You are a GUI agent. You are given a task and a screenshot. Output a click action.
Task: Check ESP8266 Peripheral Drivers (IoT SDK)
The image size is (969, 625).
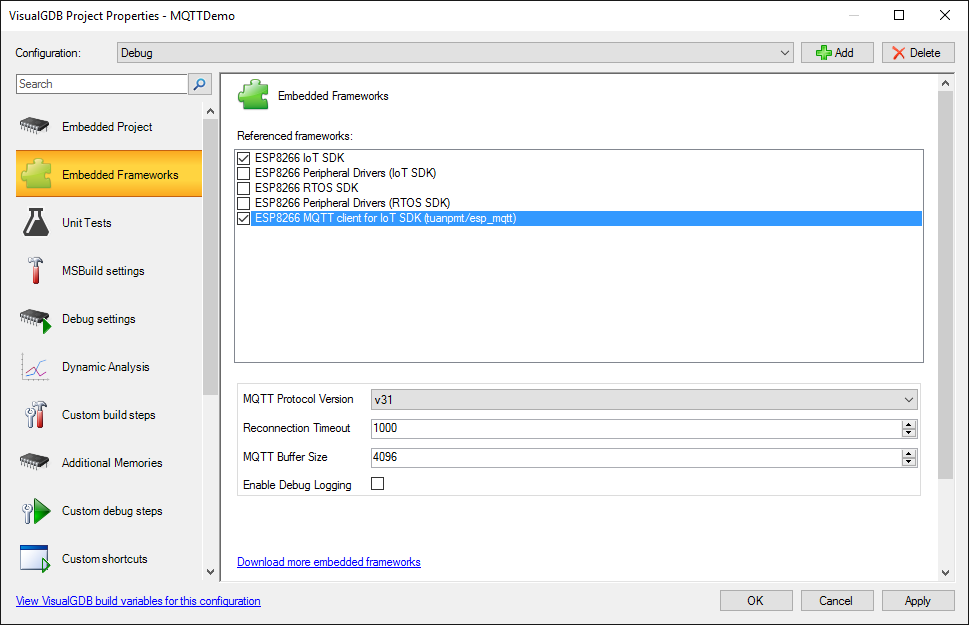pyautogui.click(x=243, y=173)
